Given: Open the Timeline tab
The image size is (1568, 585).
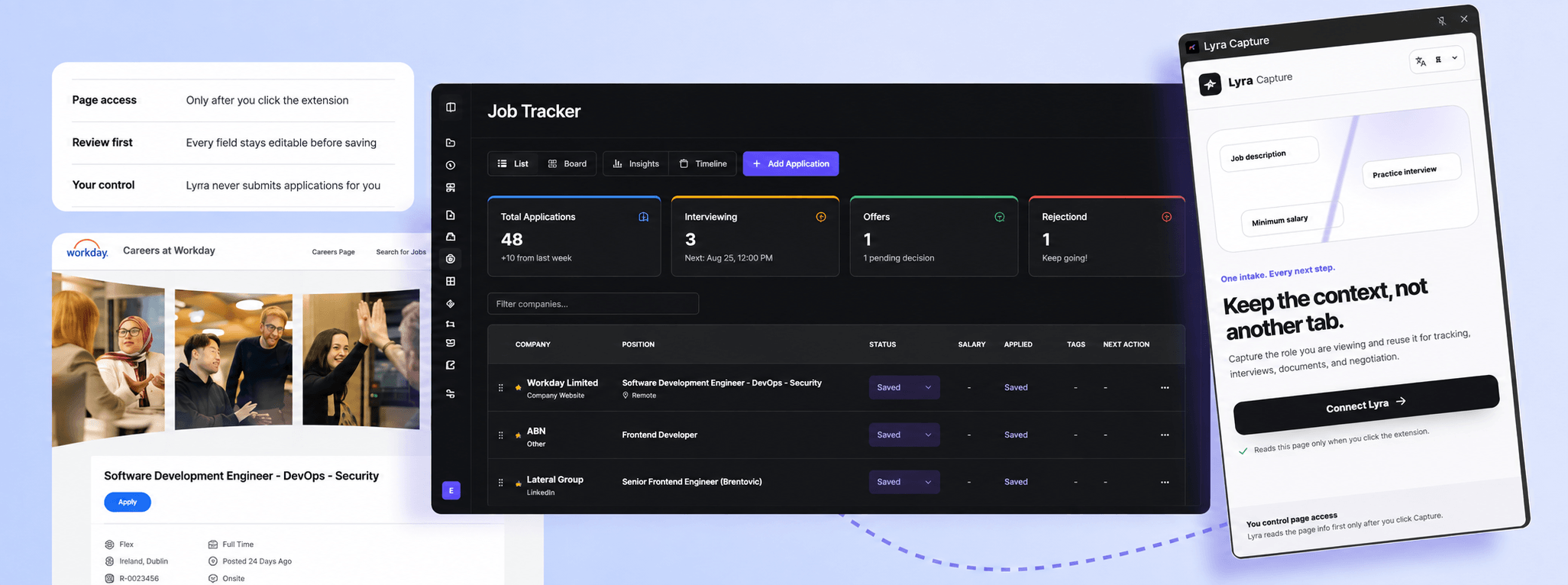Looking at the screenshot, I should pos(703,164).
